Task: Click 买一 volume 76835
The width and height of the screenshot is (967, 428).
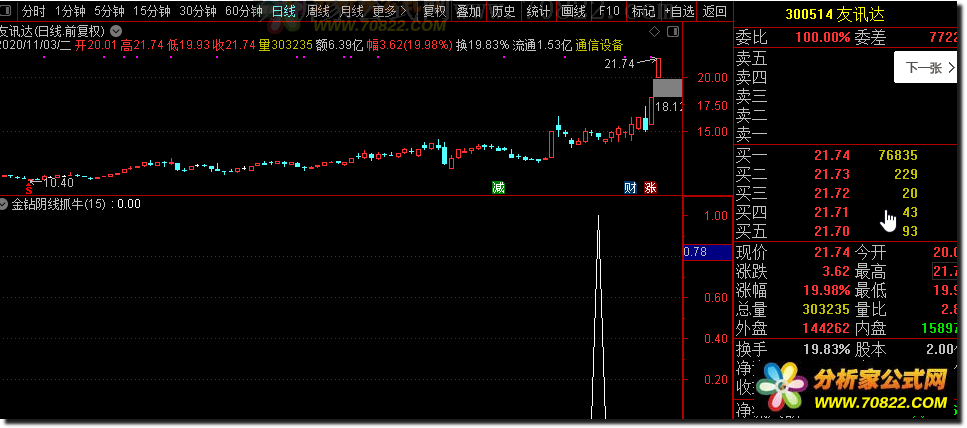Action: tap(897, 155)
